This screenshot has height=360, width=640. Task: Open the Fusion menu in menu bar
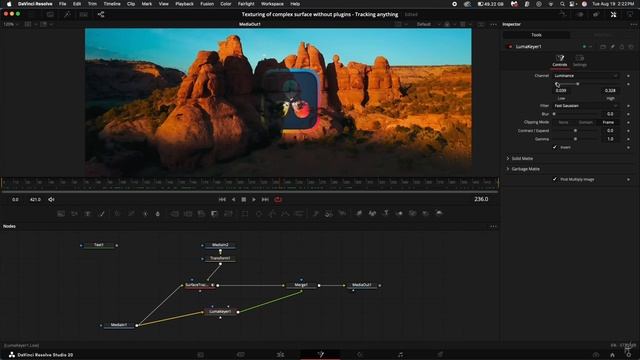point(207,4)
